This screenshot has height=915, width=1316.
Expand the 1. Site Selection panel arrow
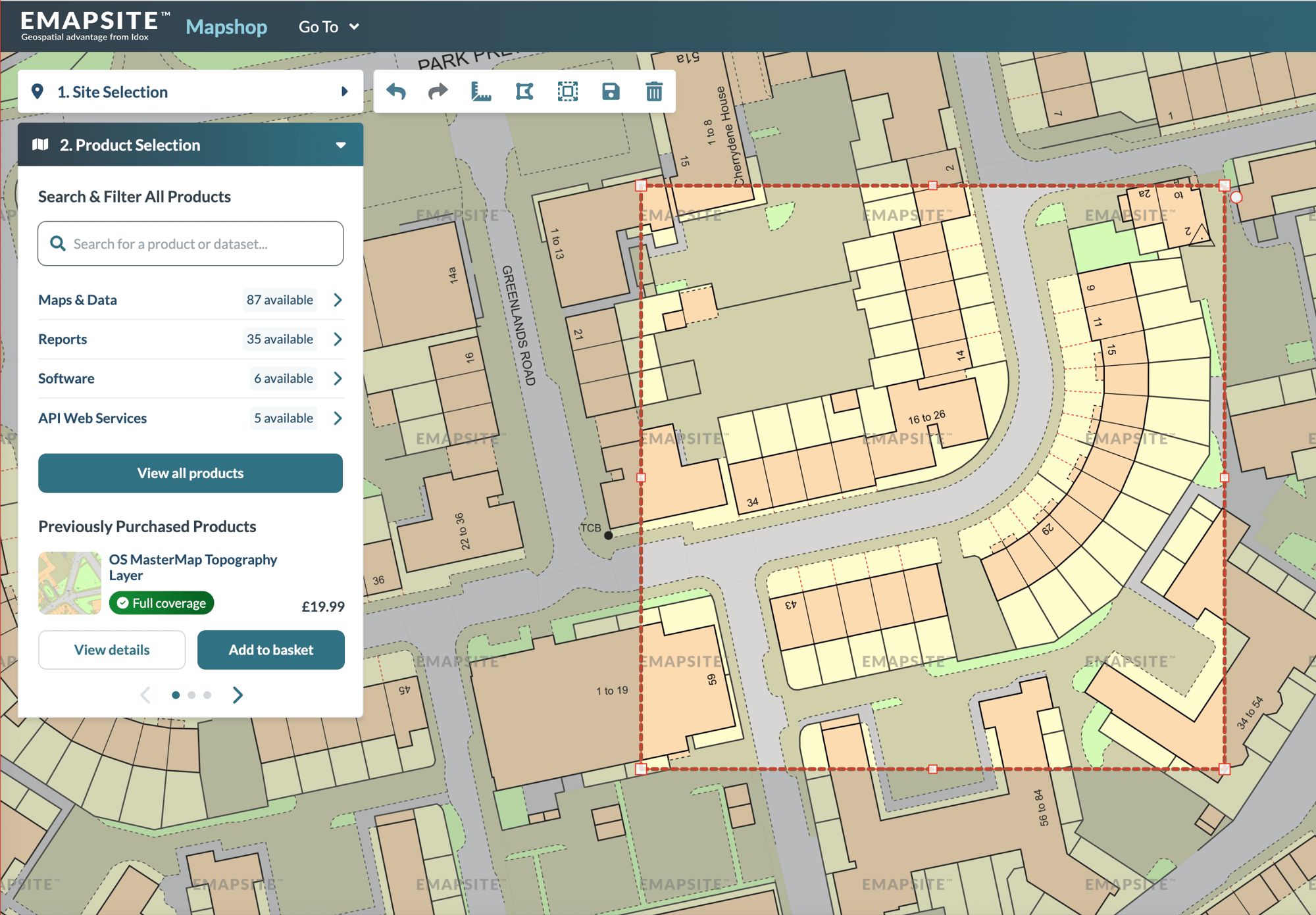pos(344,91)
